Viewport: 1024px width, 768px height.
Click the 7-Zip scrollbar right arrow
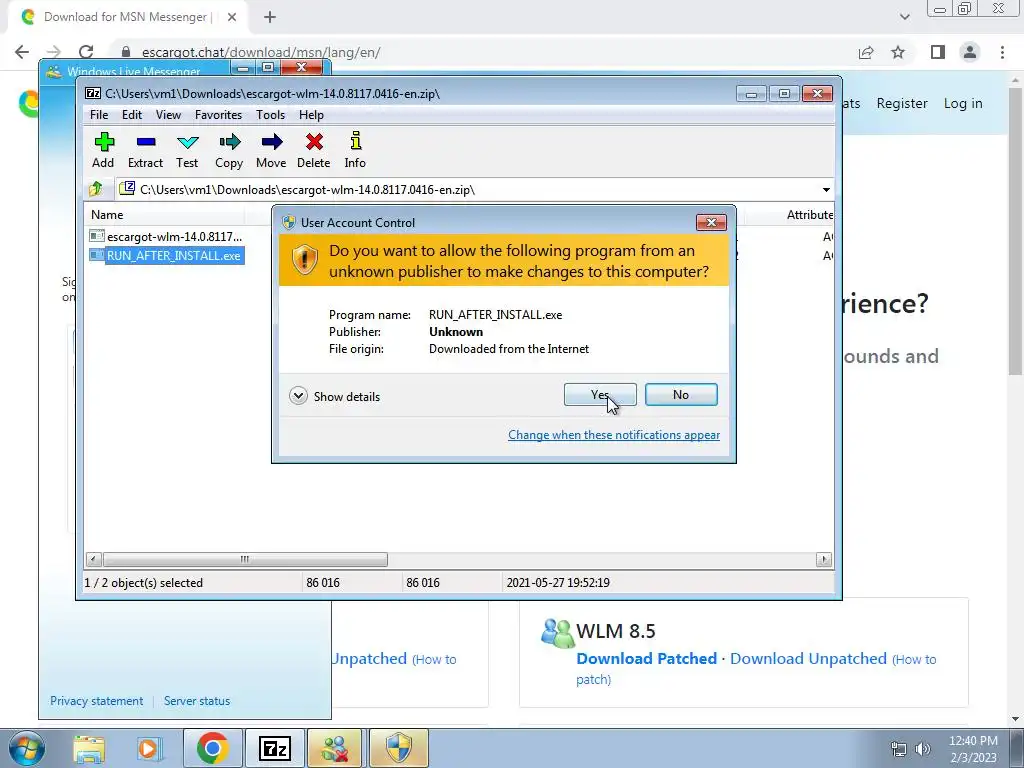(x=824, y=560)
